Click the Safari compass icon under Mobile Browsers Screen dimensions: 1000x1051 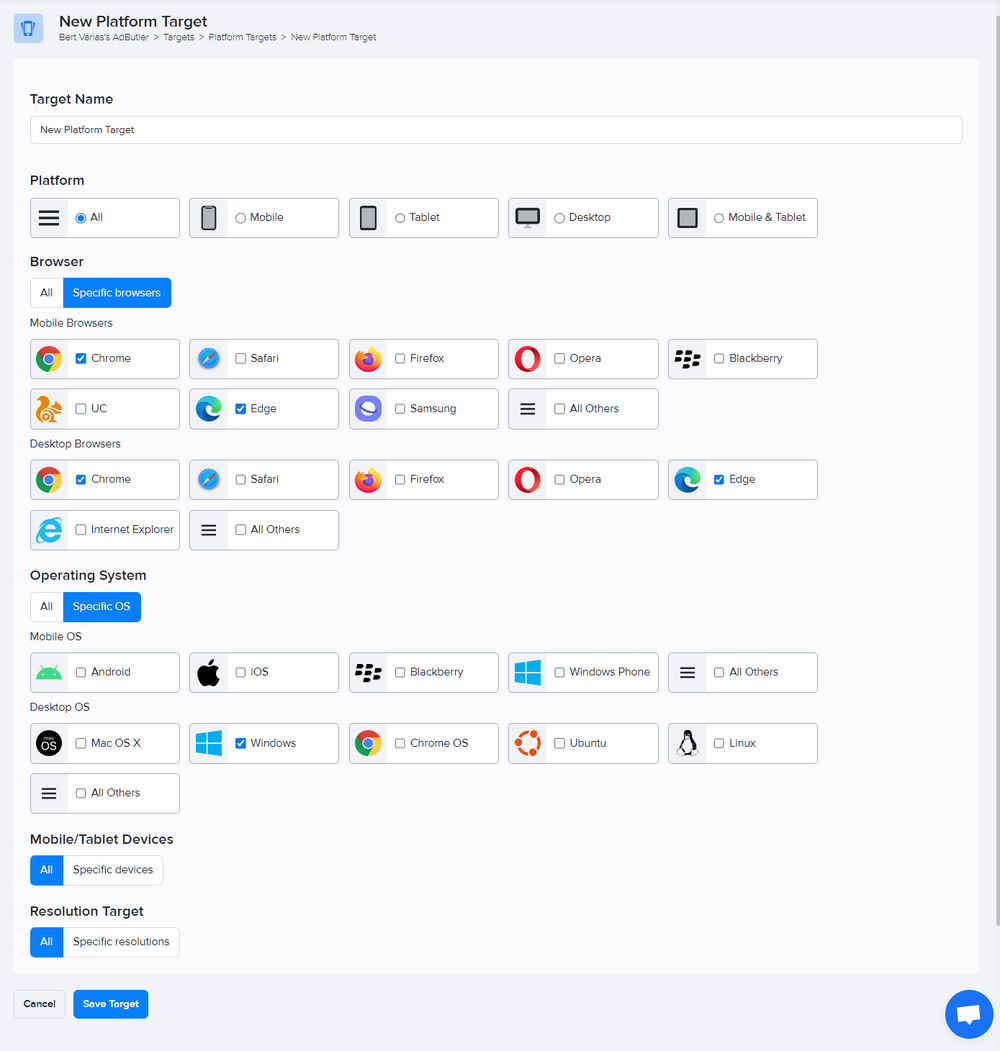coord(208,359)
